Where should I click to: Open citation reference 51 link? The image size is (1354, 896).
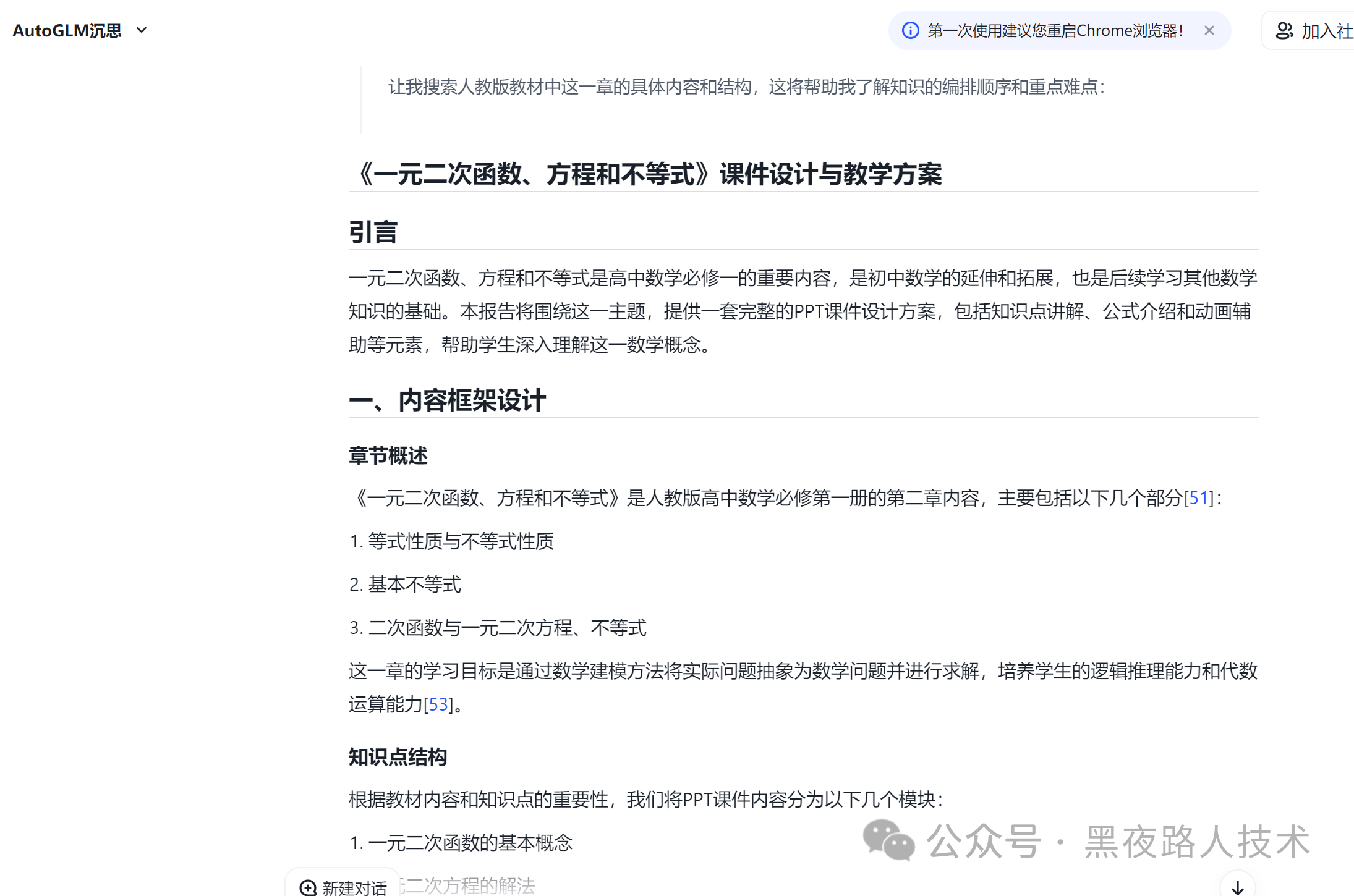pyautogui.click(x=1198, y=498)
